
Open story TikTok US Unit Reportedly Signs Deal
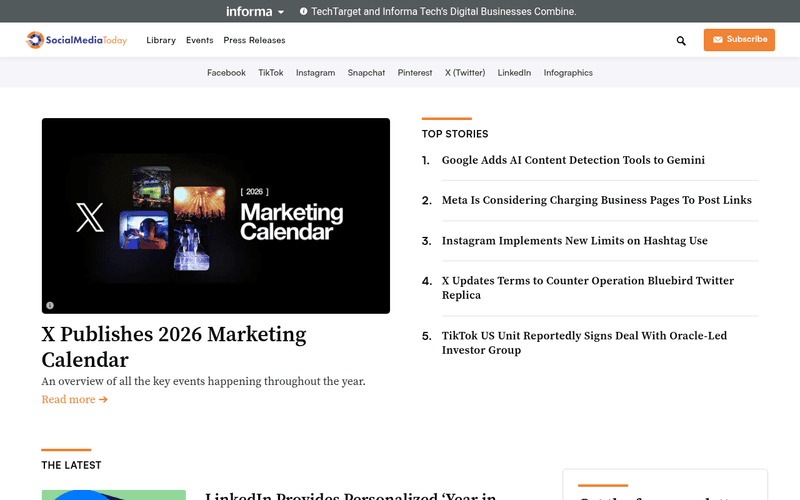tap(584, 343)
